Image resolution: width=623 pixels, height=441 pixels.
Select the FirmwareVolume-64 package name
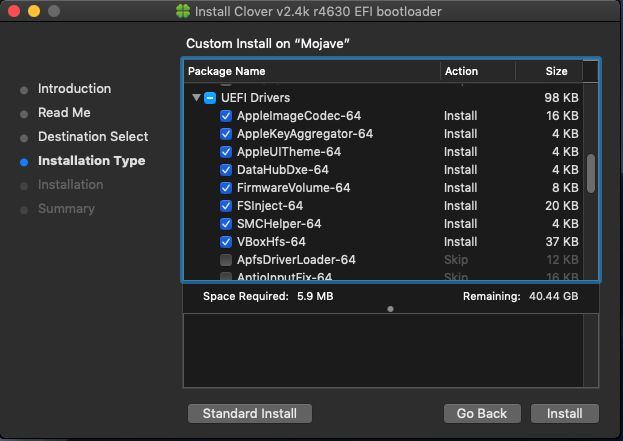(x=294, y=188)
